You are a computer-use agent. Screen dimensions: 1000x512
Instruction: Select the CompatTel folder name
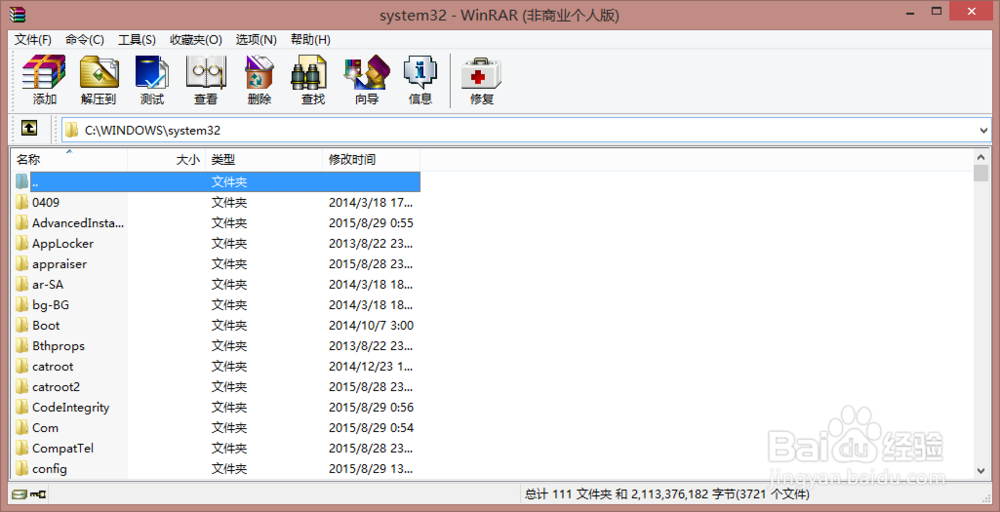[62, 448]
